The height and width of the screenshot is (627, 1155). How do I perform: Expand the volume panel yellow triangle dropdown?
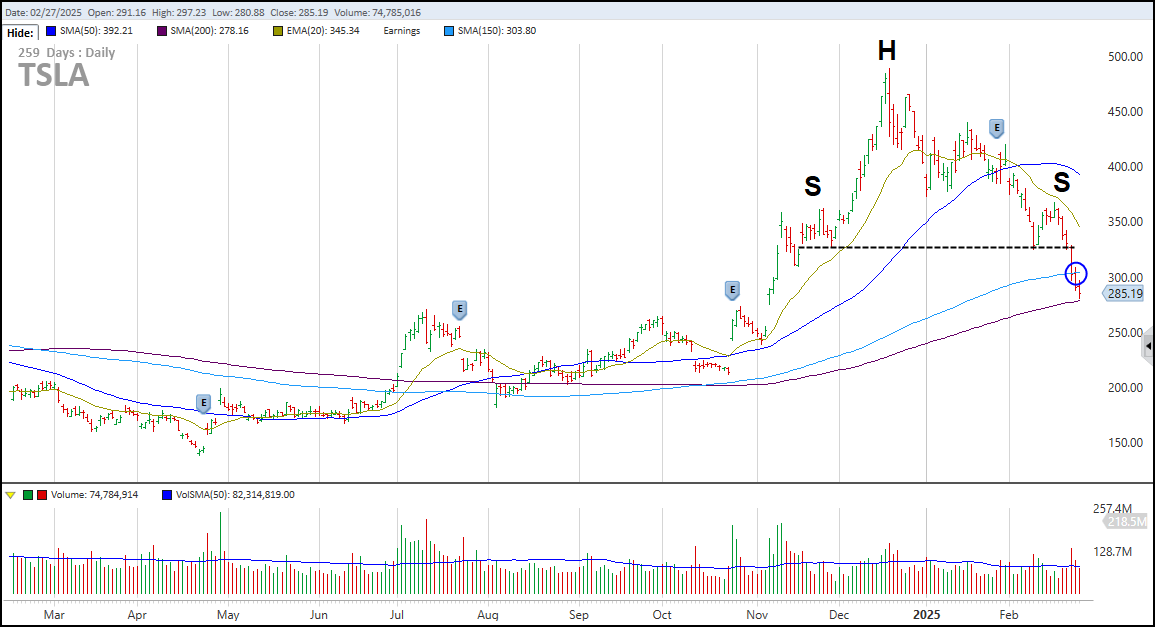tap(10, 495)
